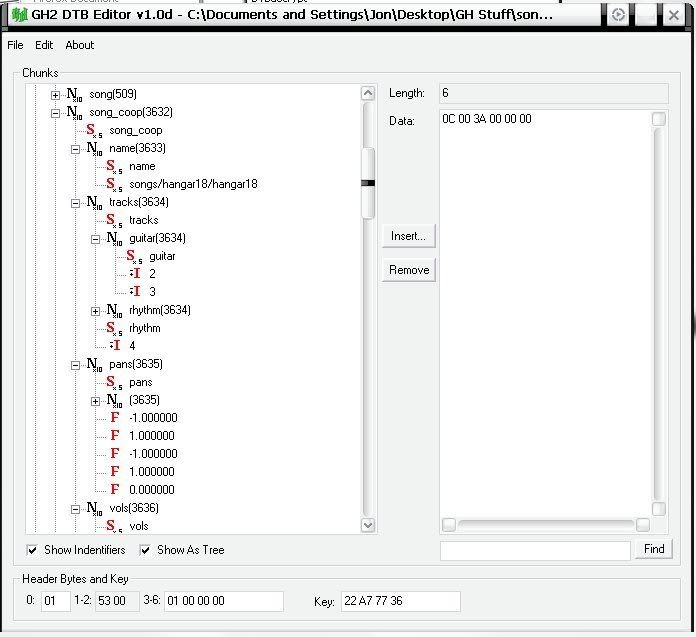Click the Data box horizontal scrollbar track

coord(546,525)
